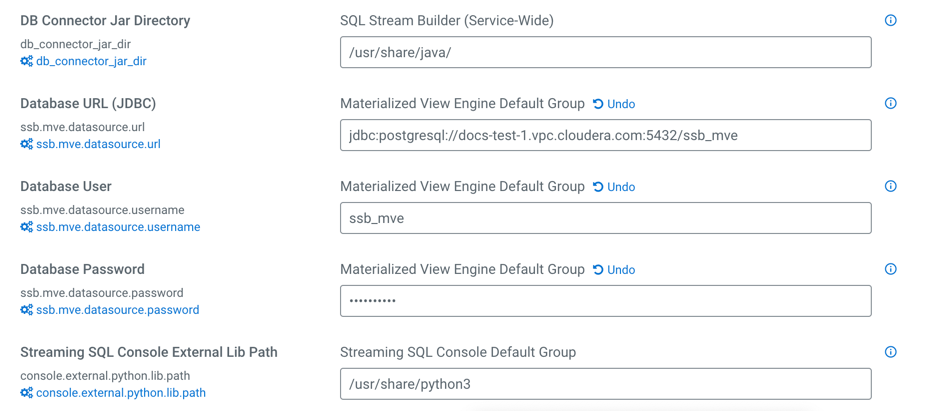The height and width of the screenshot is (411, 945).
Task: Click gear icon beside ssb.mve.datasource.password link
Action: tap(27, 310)
